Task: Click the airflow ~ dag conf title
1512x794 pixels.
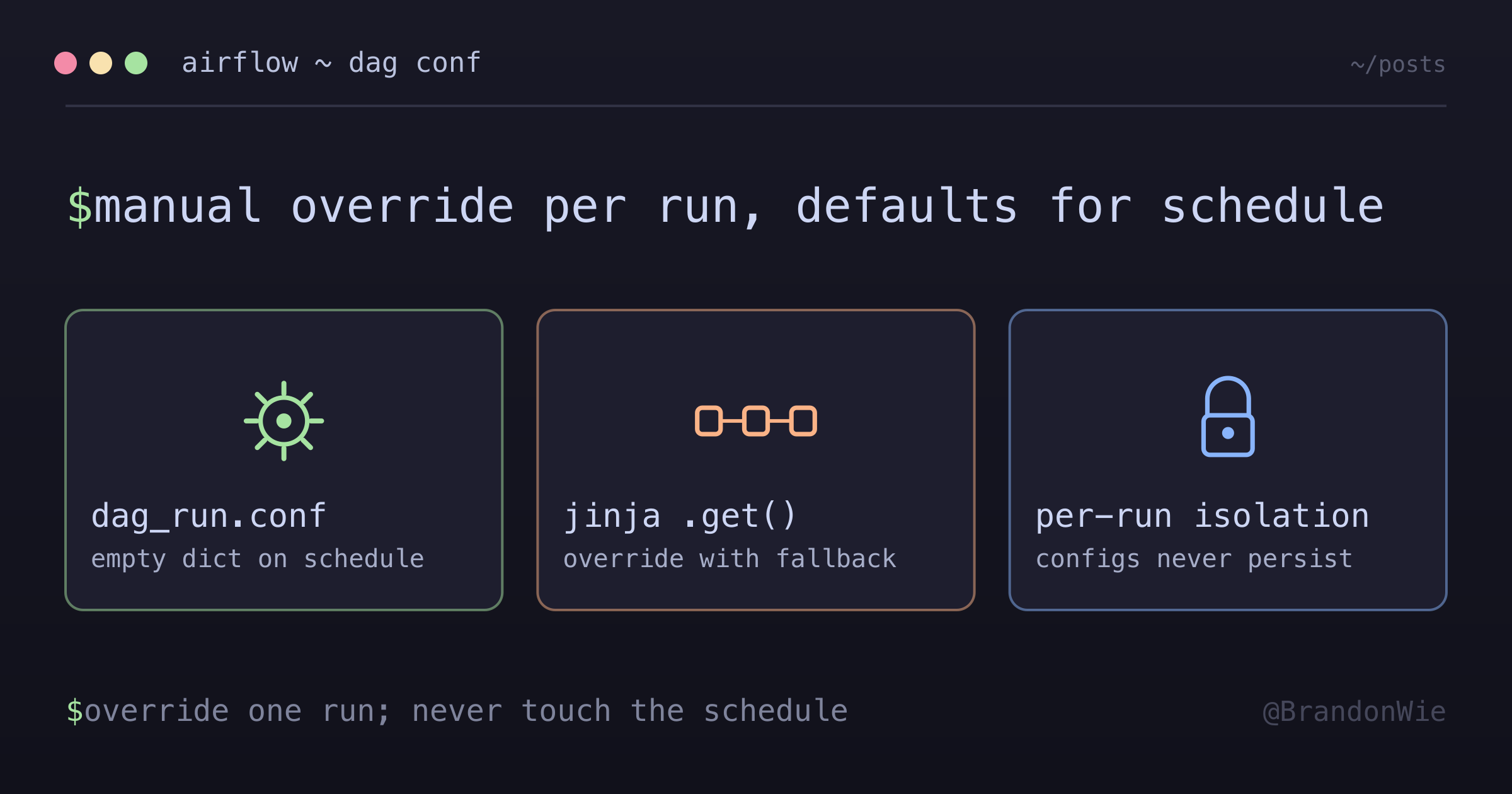Action: point(331,63)
